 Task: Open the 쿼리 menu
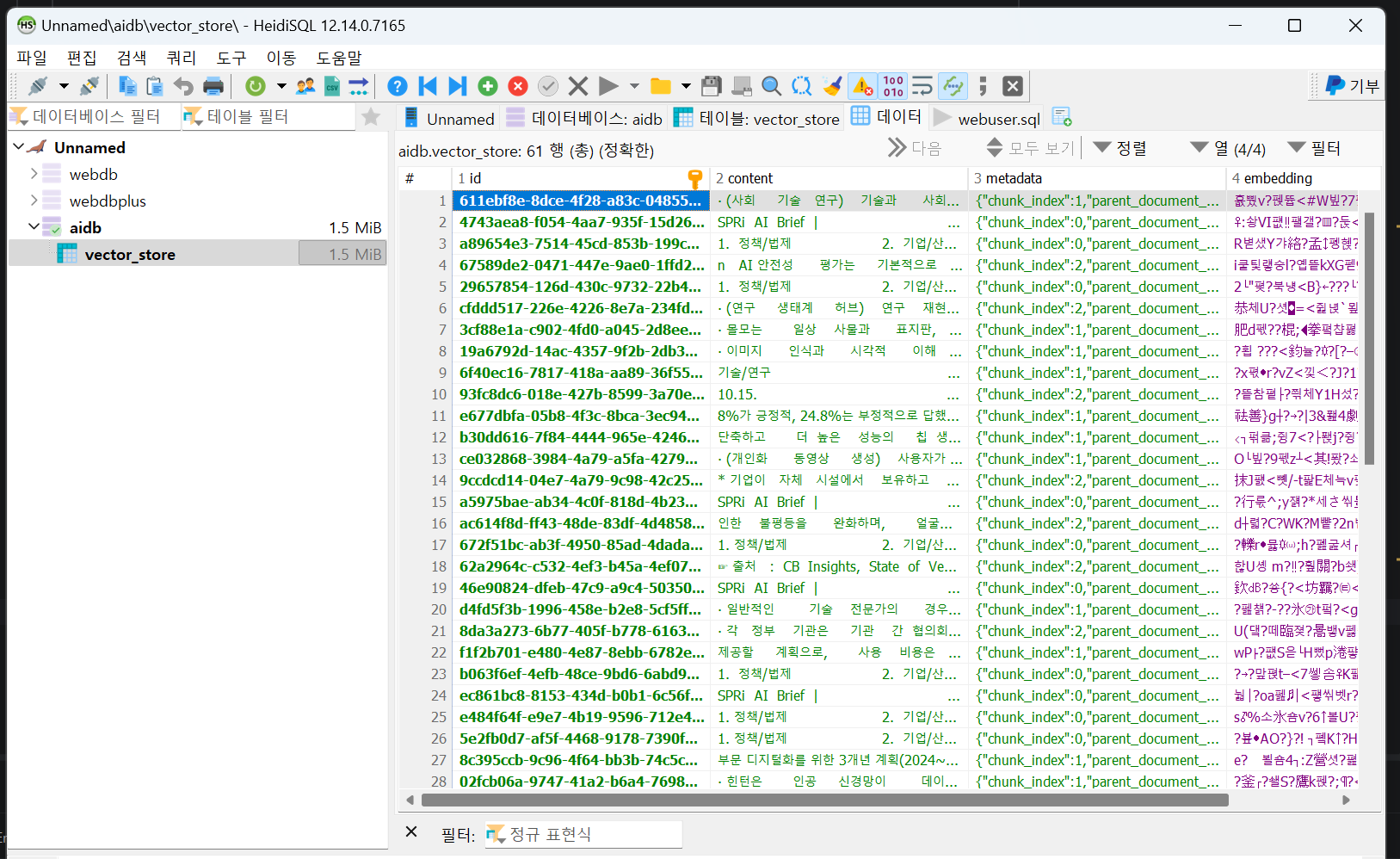coord(182,58)
